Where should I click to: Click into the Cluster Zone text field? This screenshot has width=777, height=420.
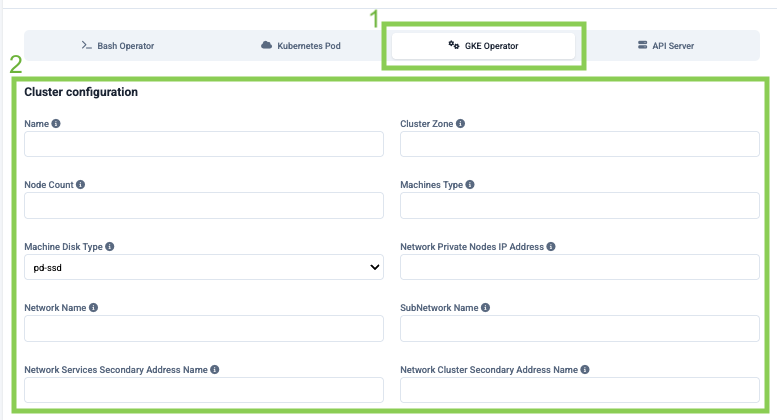tap(580, 144)
